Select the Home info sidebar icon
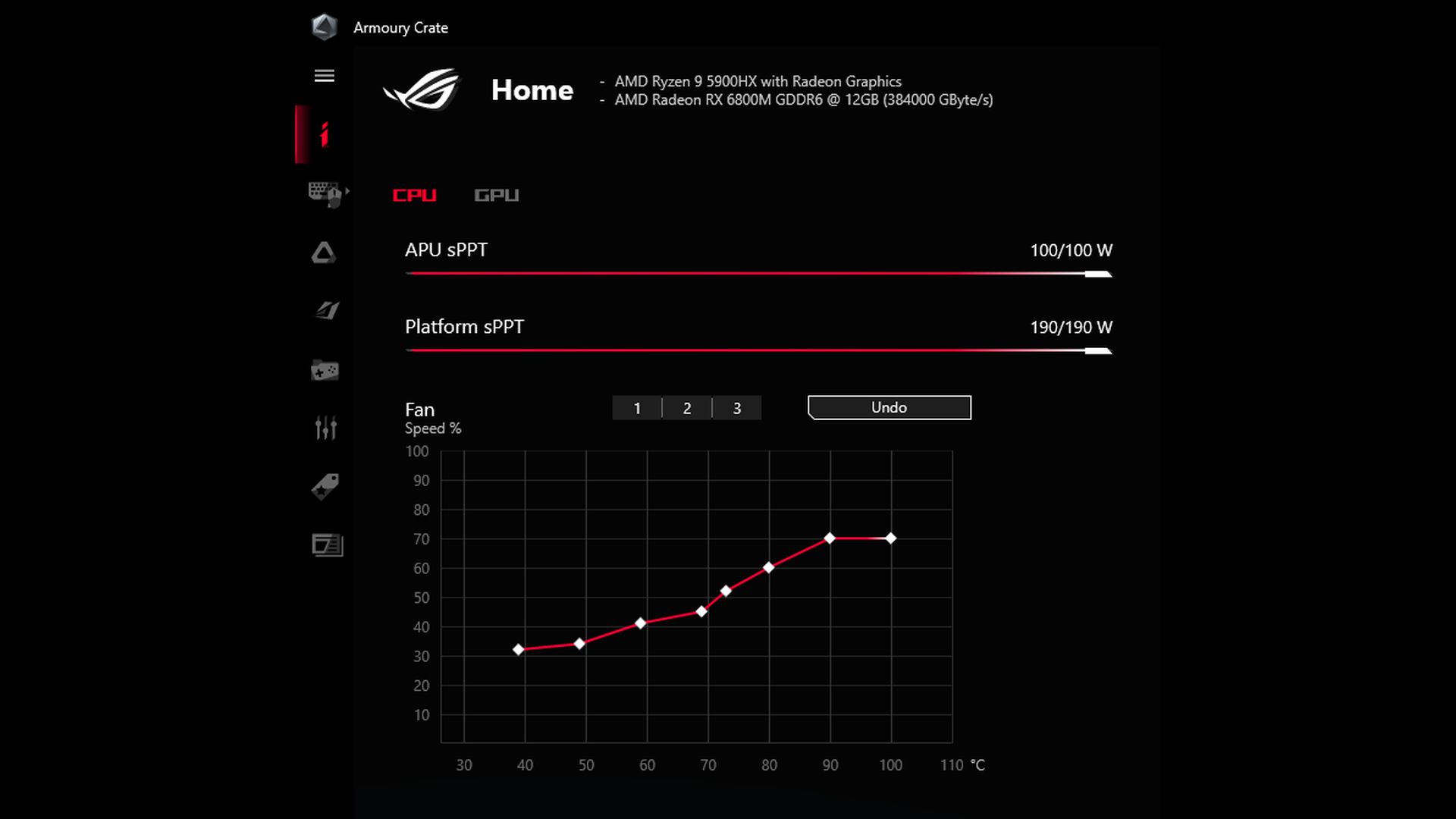Image resolution: width=1456 pixels, height=819 pixels. pos(324,135)
